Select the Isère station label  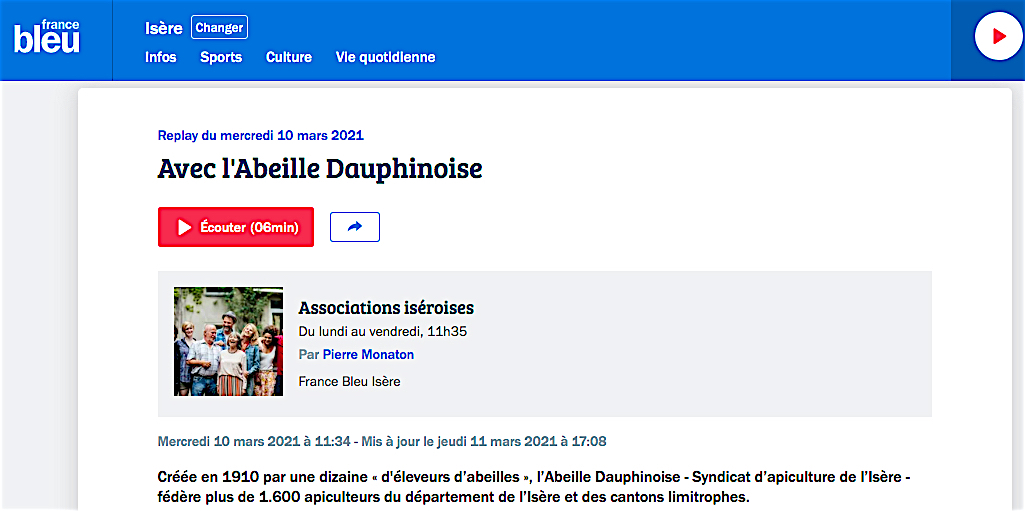click(x=163, y=29)
